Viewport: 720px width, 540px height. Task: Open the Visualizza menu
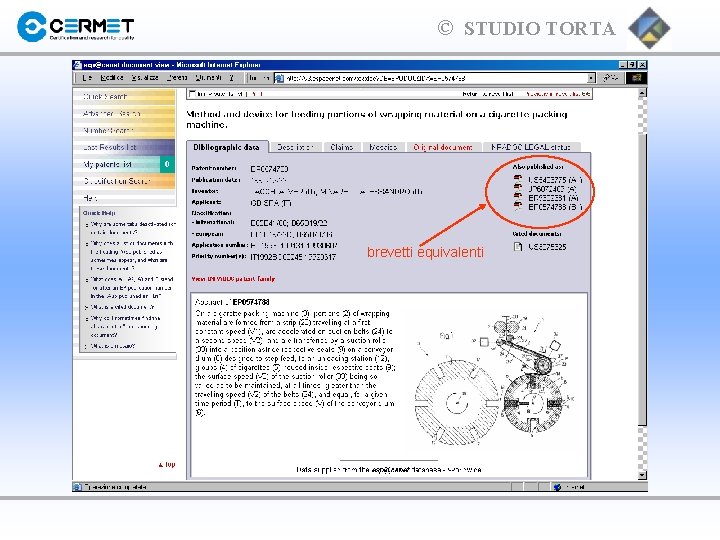click(145, 78)
